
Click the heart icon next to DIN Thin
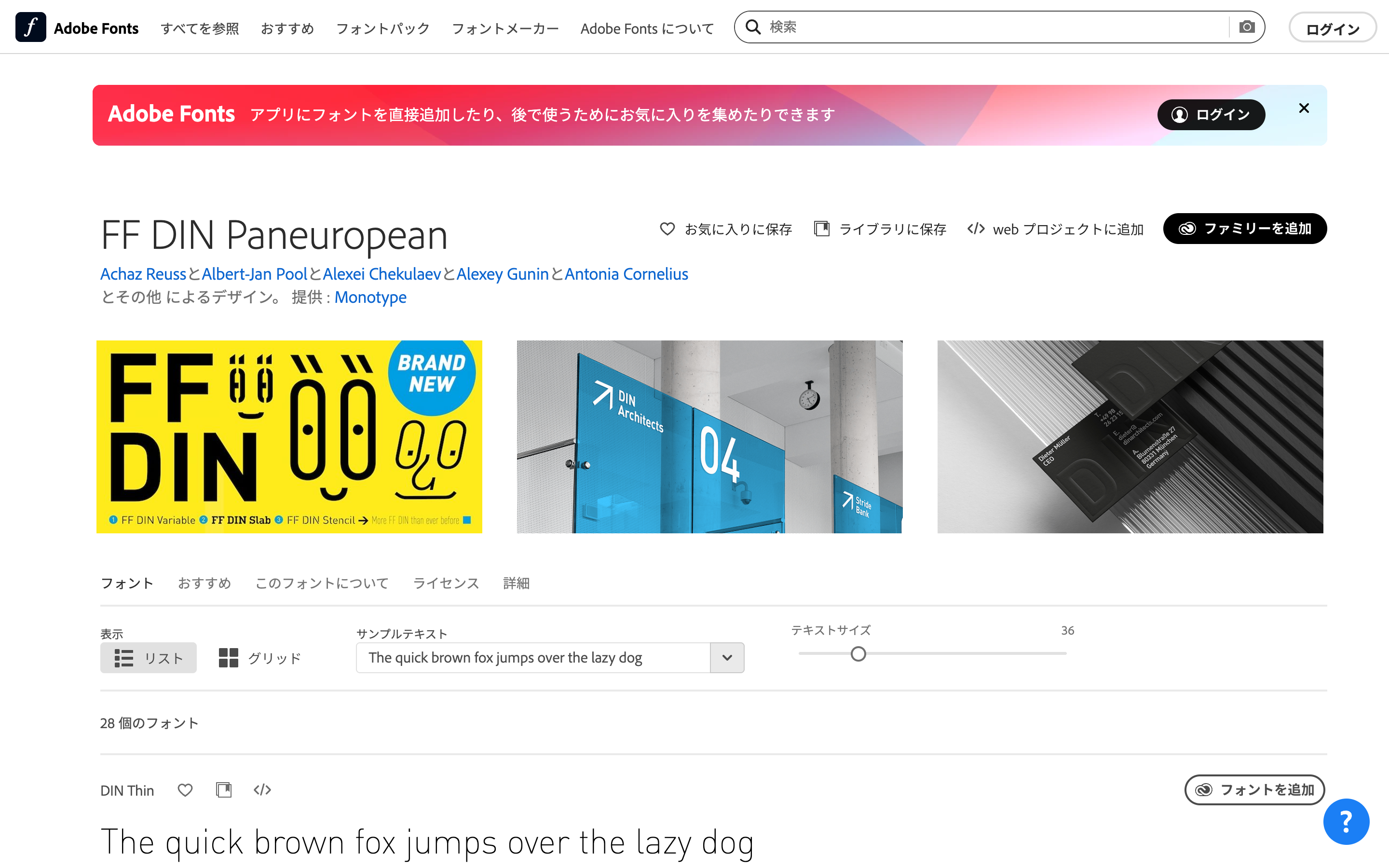click(185, 790)
